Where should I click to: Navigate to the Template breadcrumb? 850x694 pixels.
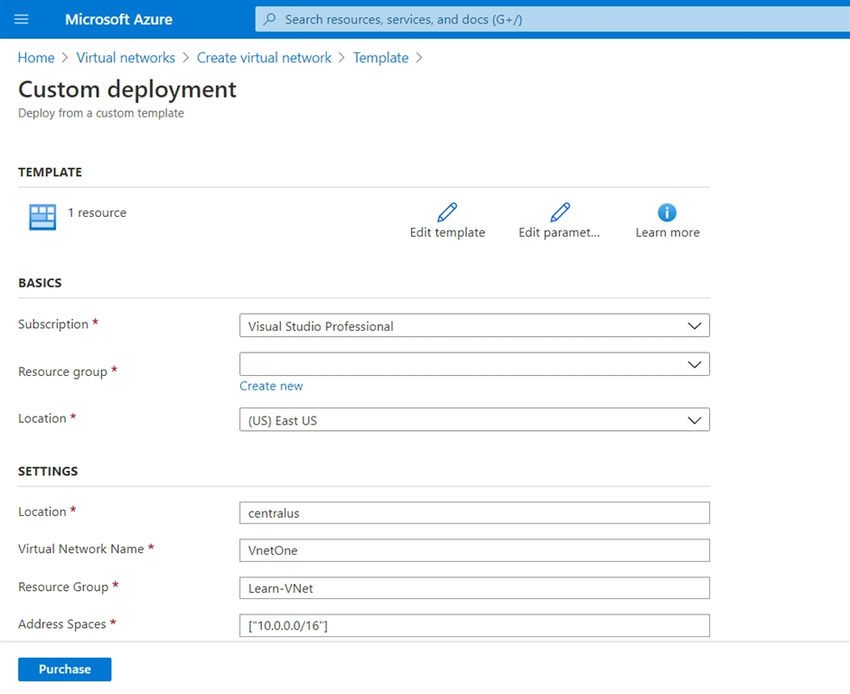380,57
